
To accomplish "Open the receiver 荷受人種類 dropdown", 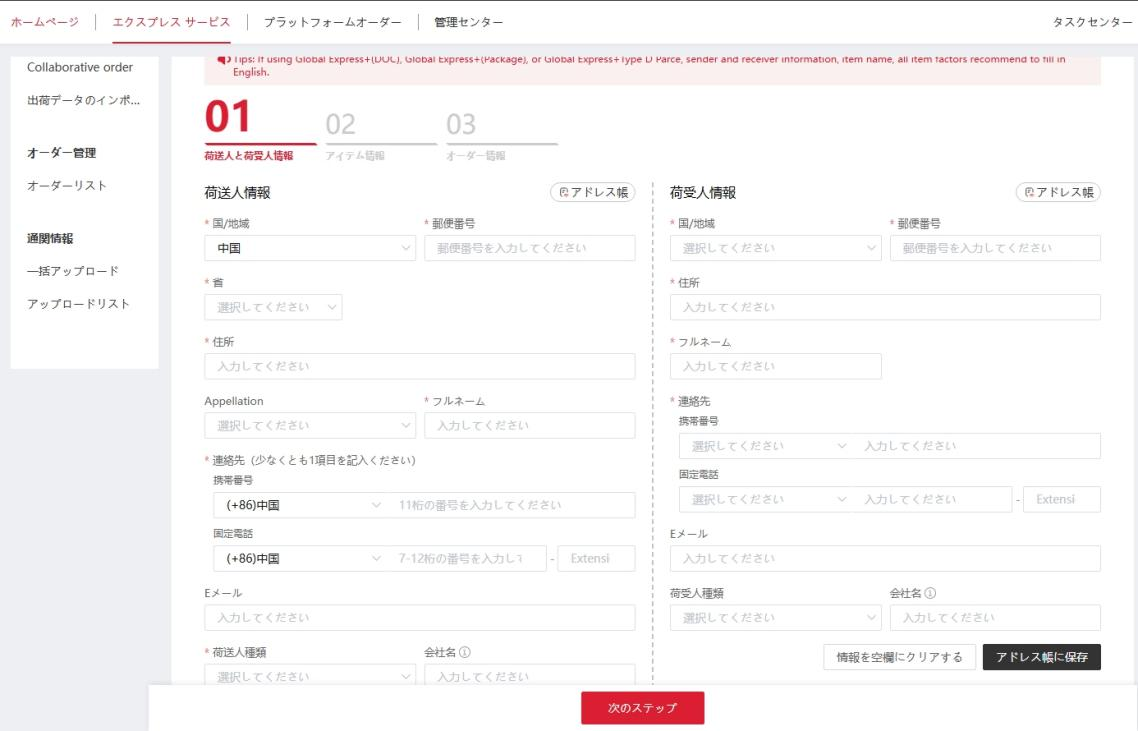I will (x=775, y=617).
